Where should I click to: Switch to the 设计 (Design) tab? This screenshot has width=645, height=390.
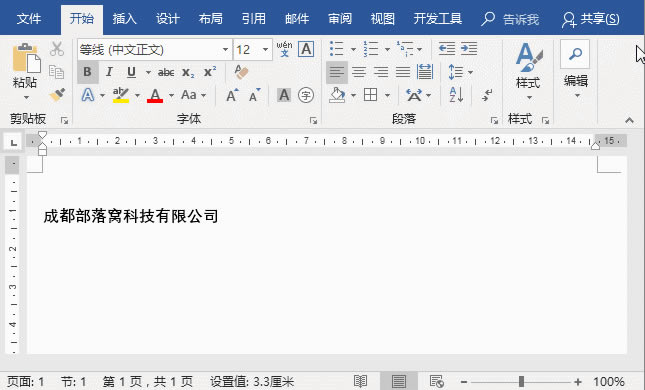[167, 19]
